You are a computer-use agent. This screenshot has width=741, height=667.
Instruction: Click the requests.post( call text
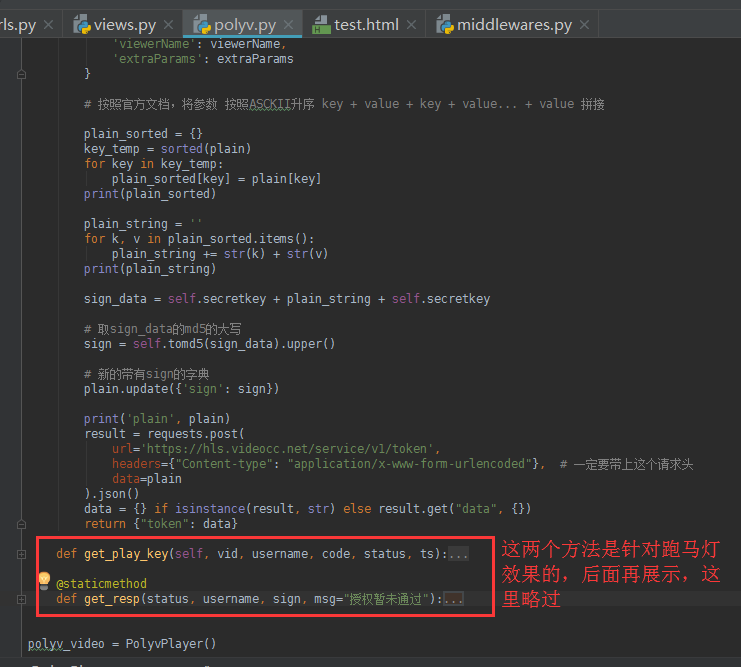coord(196,433)
